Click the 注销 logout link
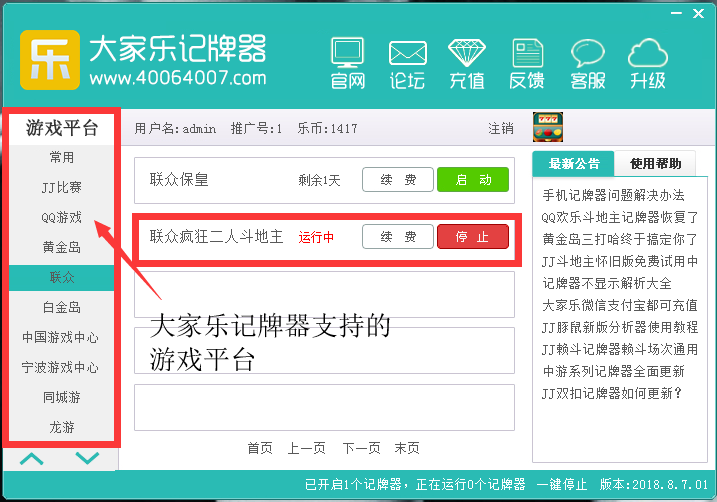 tap(501, 128)
